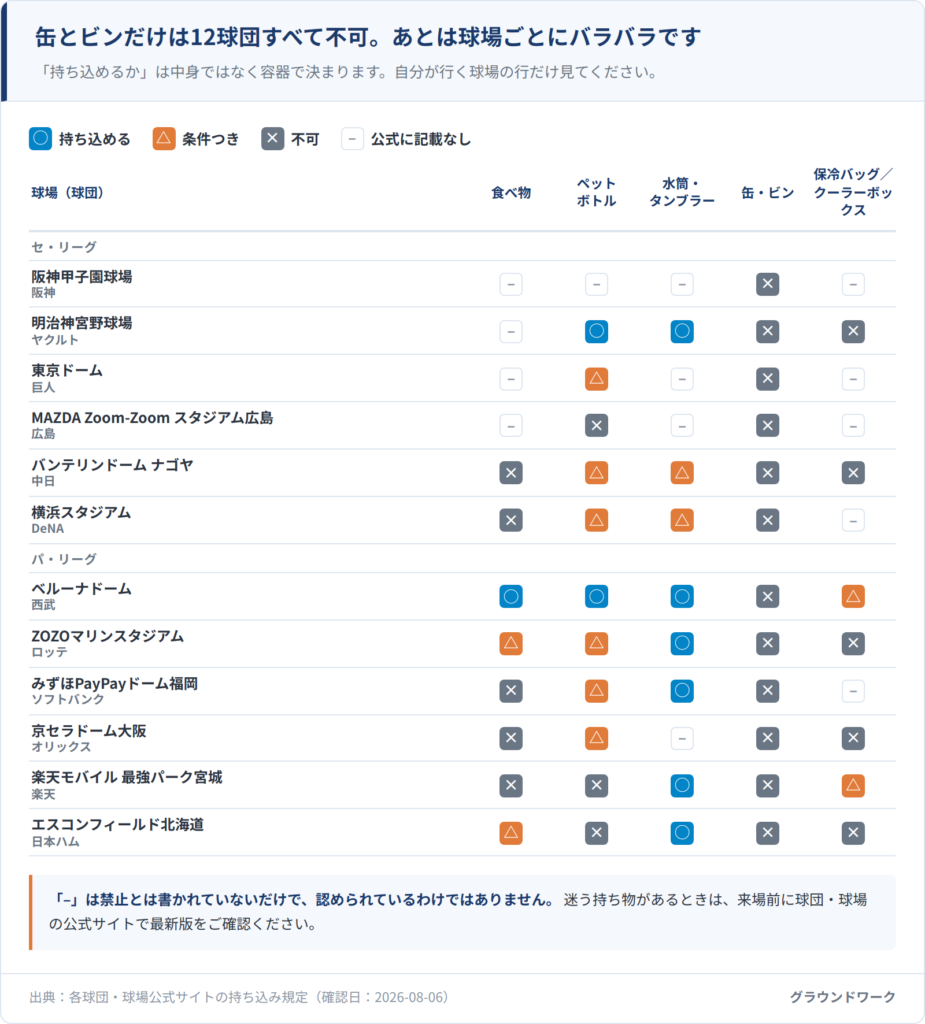Screen dimensions: 925x1024
Task: Click the みずほPayPayドーム福岡 row name
Action: point(114,683)
